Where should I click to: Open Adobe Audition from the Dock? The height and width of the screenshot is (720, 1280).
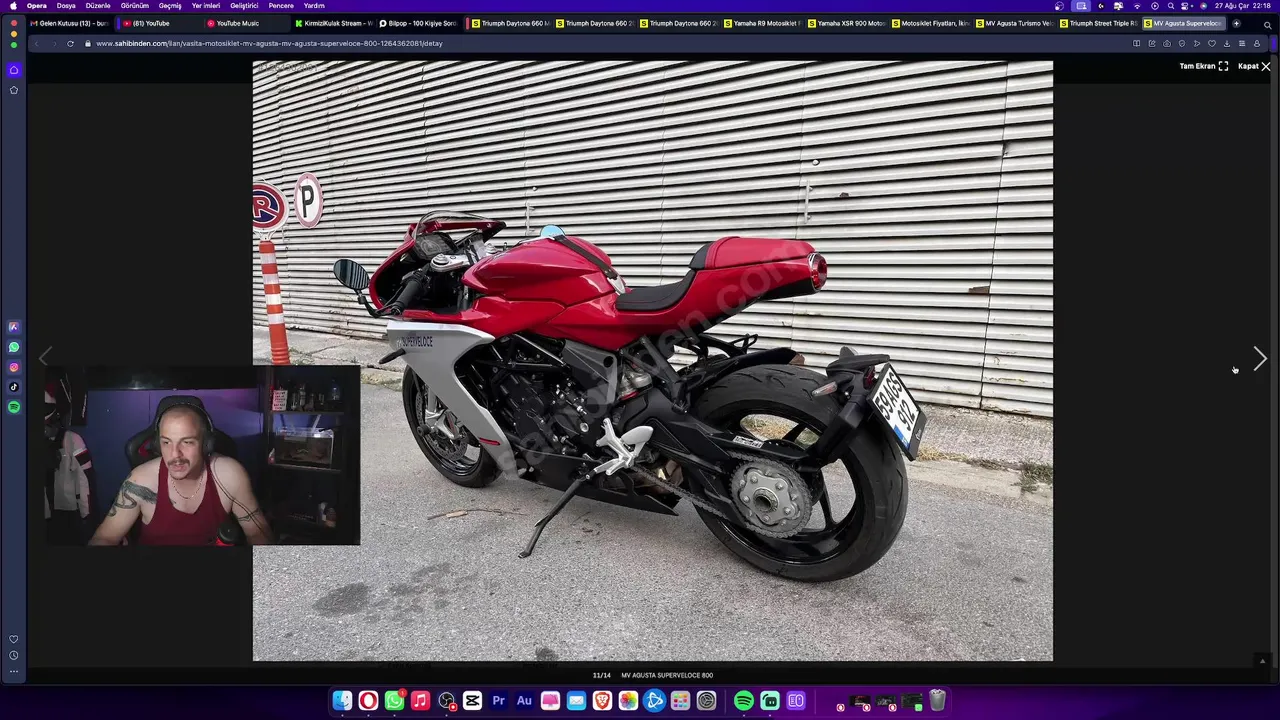524,701
